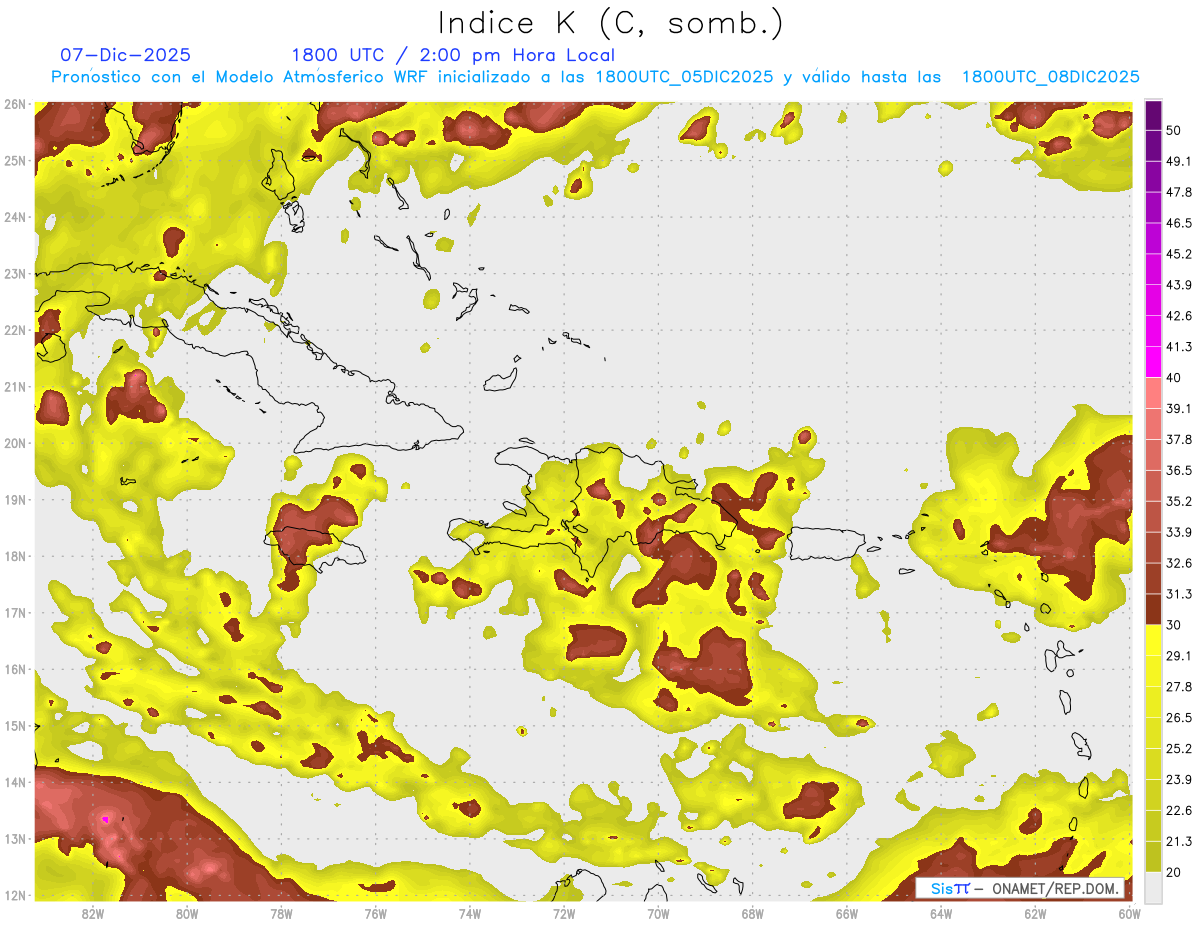Screen dimensions: 1200x927
Task: Select the color scale value 27.8
Action: coord(1179,686)
